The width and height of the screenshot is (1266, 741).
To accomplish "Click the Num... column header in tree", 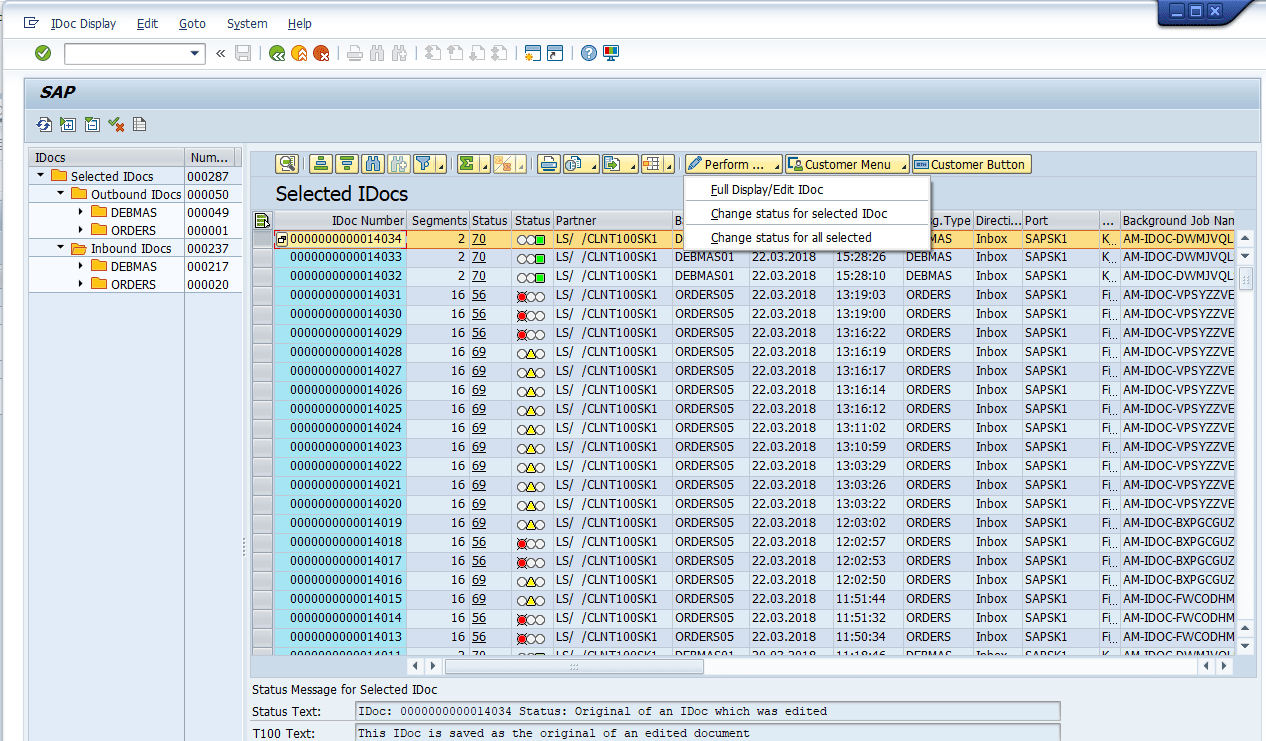I will (x=209, y=157).
